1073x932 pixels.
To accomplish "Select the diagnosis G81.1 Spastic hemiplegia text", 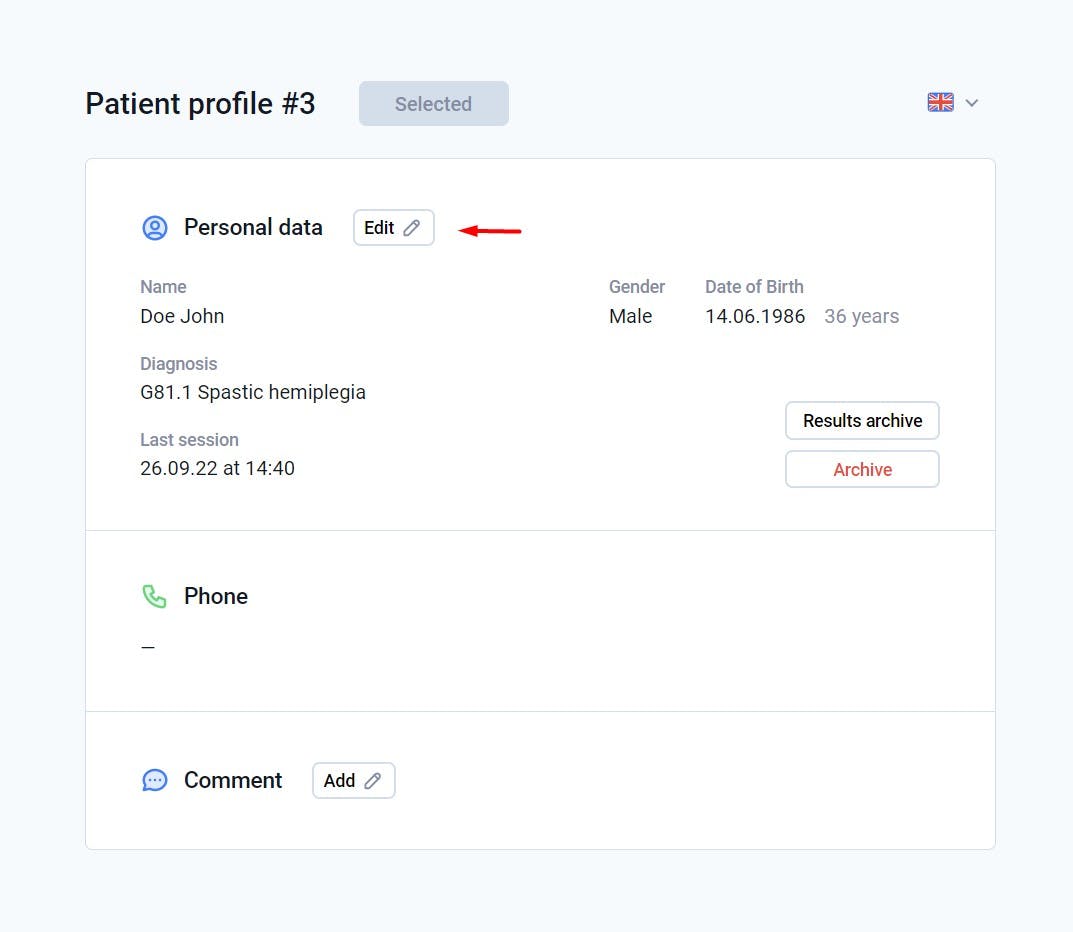I will click(x=253, y=392).
